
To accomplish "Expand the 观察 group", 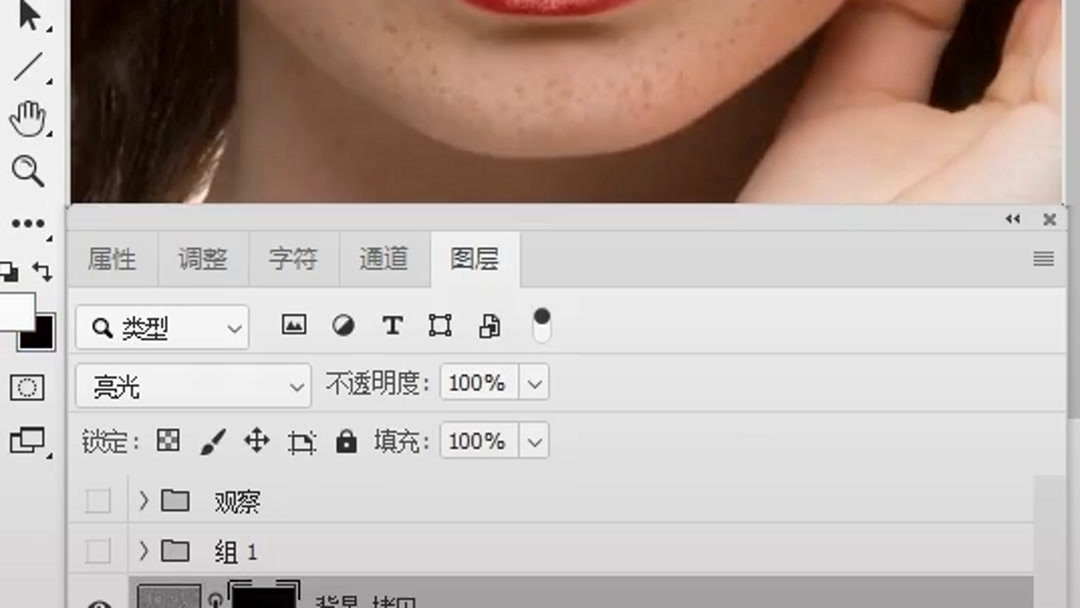I will click(142, 501).
